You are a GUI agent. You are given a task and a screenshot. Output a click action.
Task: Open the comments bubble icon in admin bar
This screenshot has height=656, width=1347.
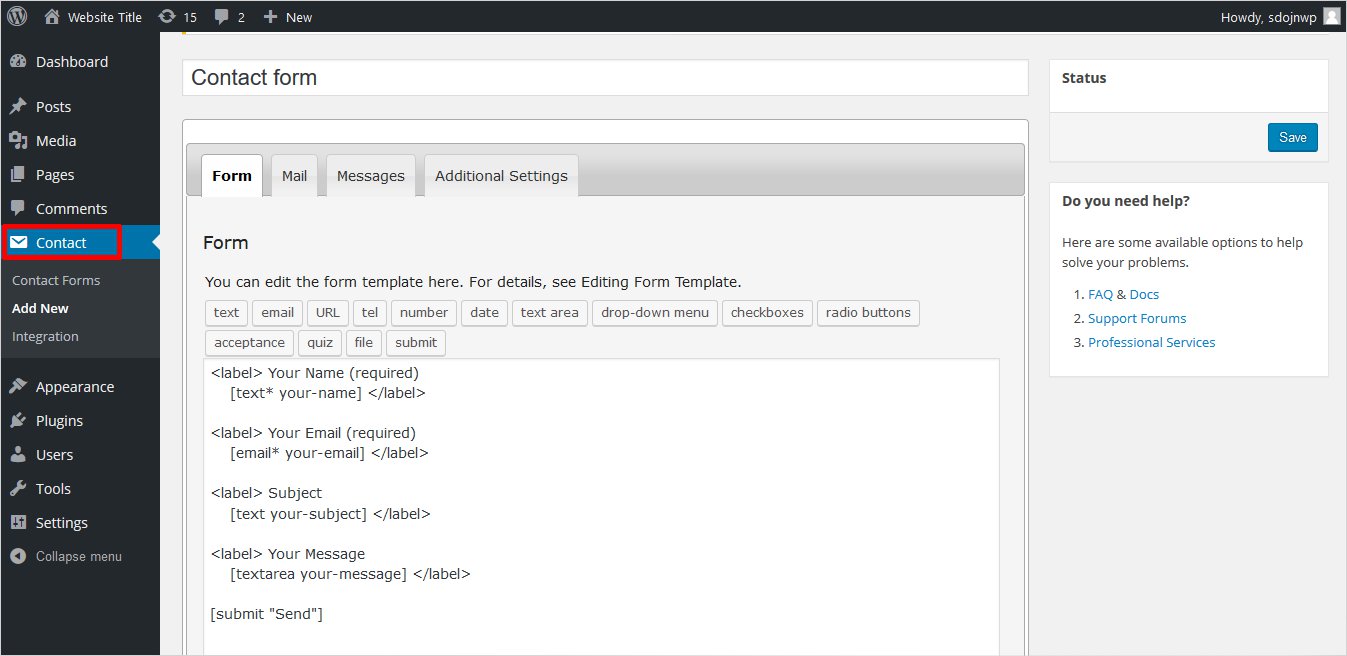[222, 17]
